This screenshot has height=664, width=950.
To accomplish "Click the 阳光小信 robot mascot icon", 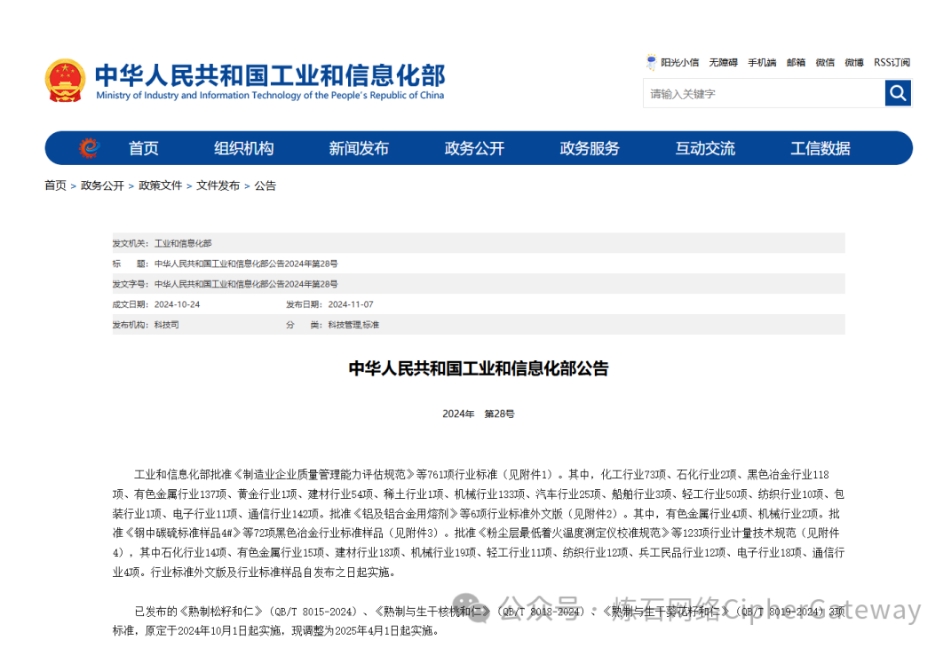I will (x=651, y=62).
